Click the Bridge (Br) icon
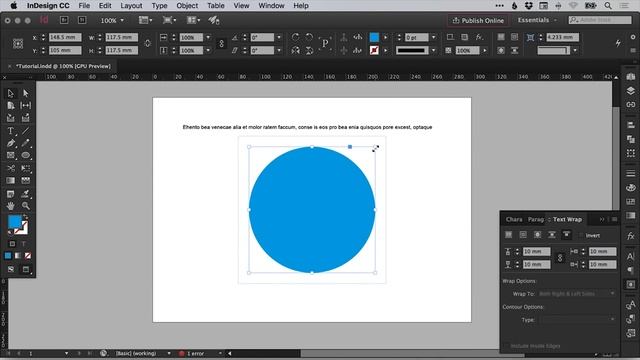Image resolution: width=640 pixels, height=360 pixels. tap(64, 20)
